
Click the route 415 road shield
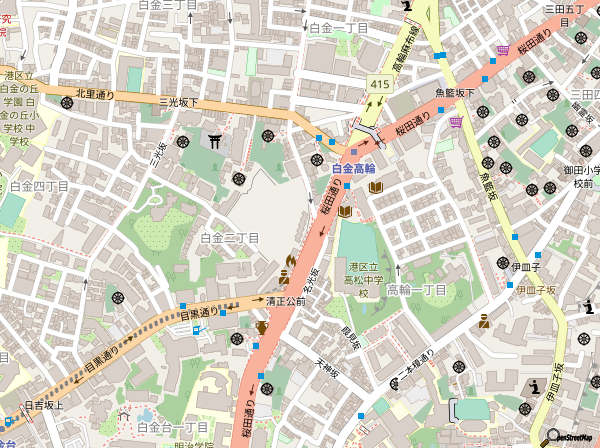click(377, 87)
